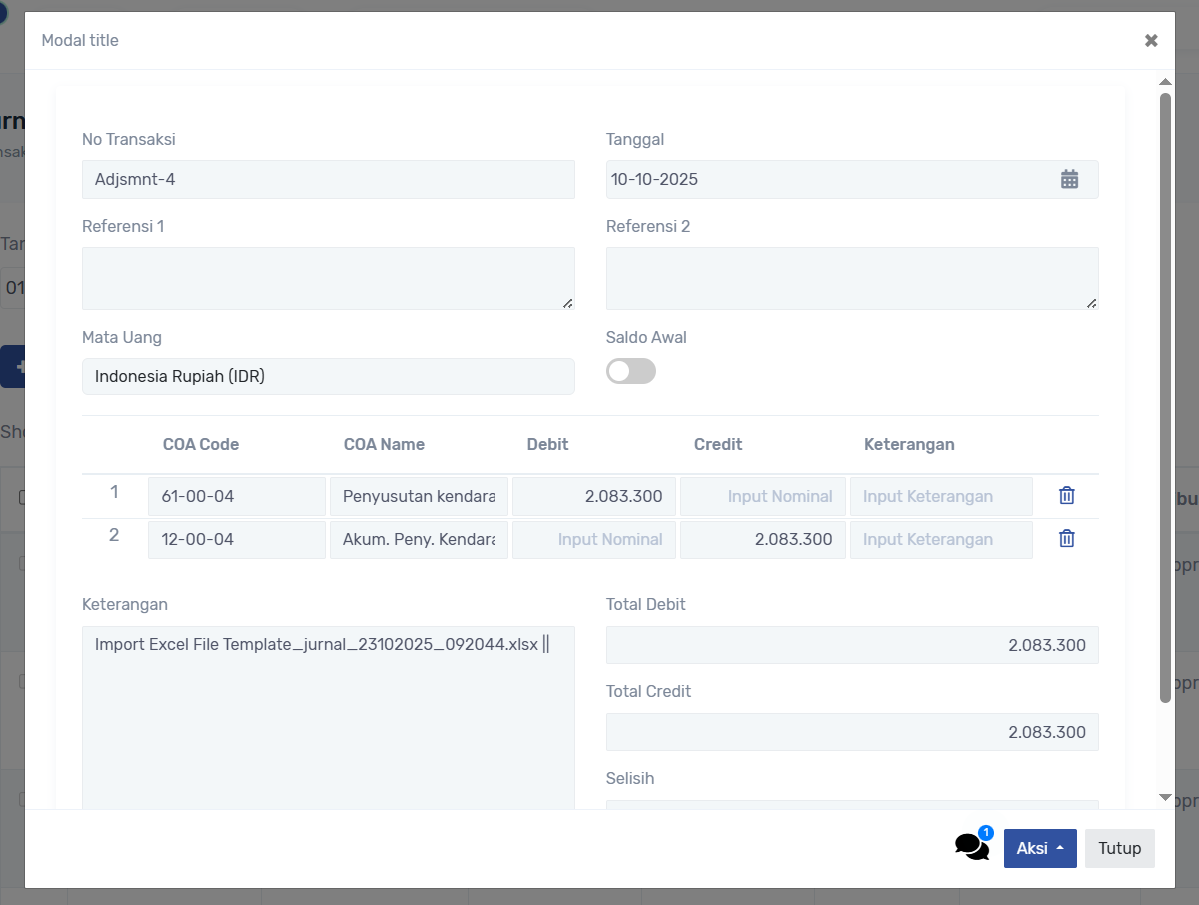Click the Debit input in row 2
The width and height of the screenshot is (1199, 905).
point(594,539)
